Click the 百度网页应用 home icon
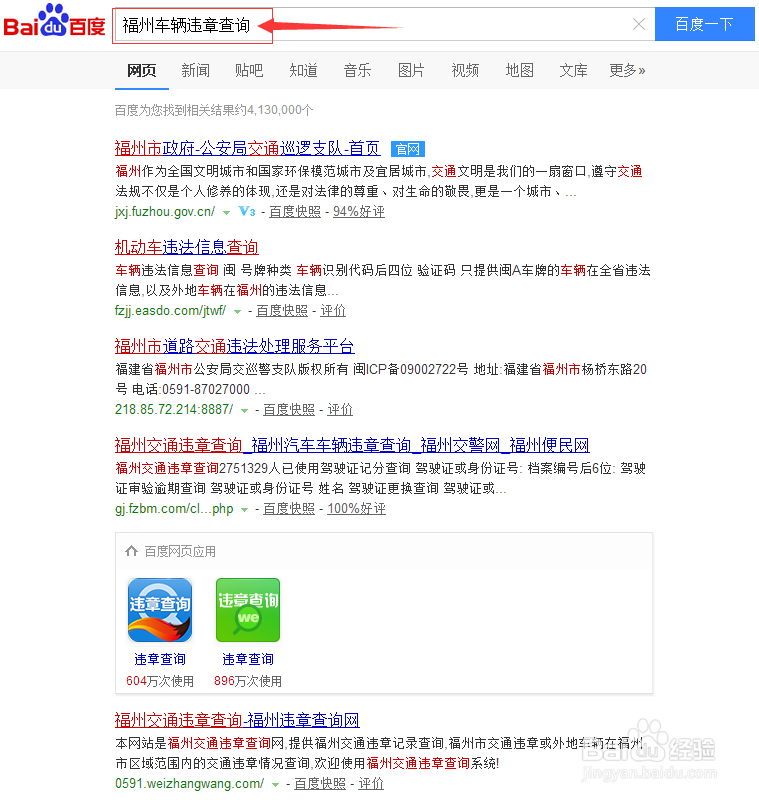 [x=132, y=551]
